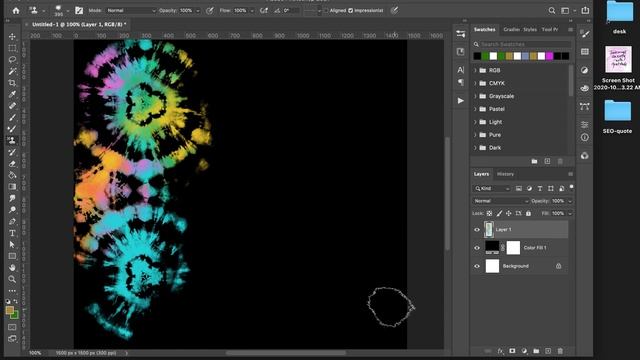Image resolution: width=640 pixels, height=360 pixels.
Task: Add a layer mask in Layers panel
Action: point(512,351)
